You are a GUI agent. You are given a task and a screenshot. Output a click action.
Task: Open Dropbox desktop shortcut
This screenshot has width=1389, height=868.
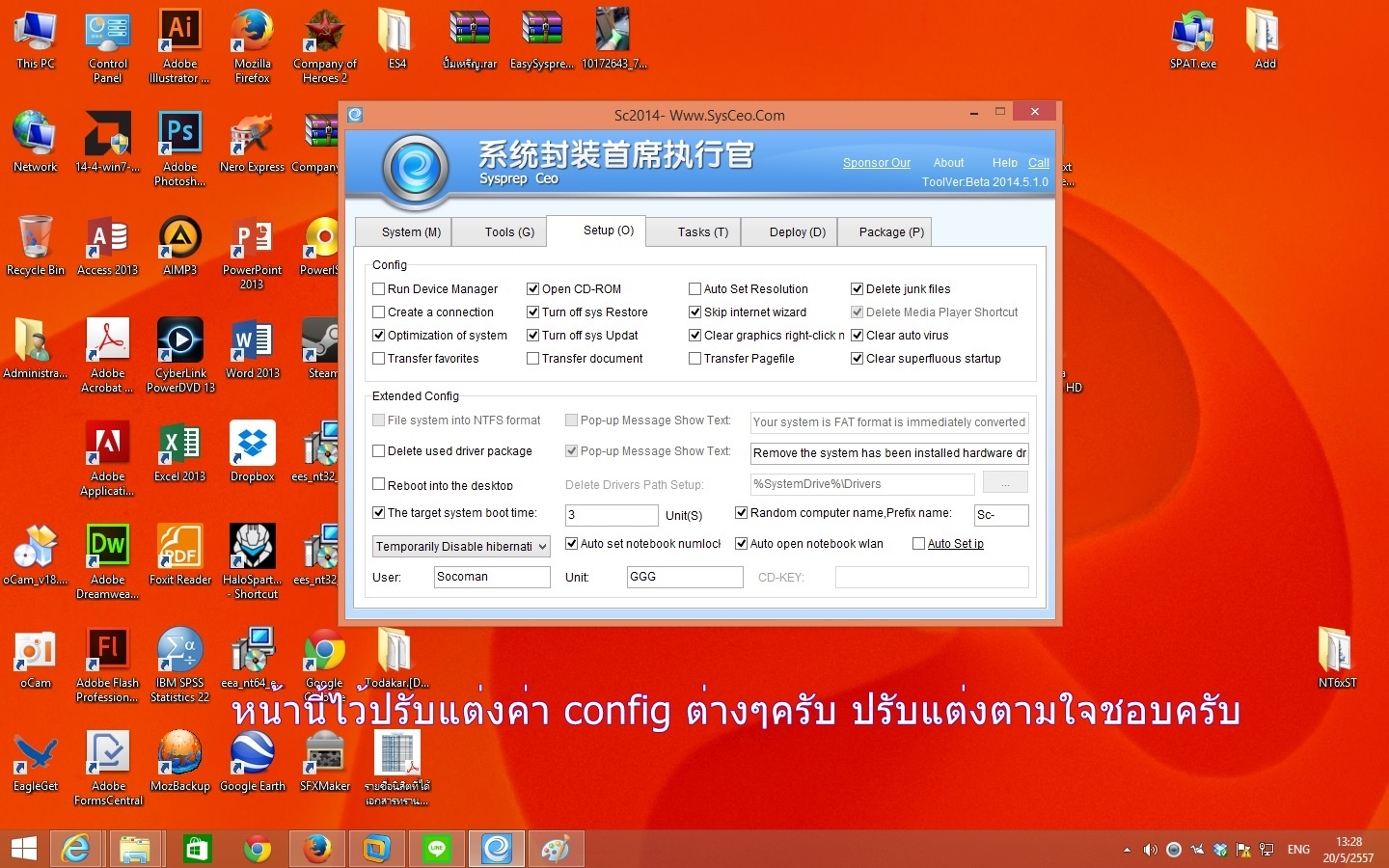tap(252, 451)
